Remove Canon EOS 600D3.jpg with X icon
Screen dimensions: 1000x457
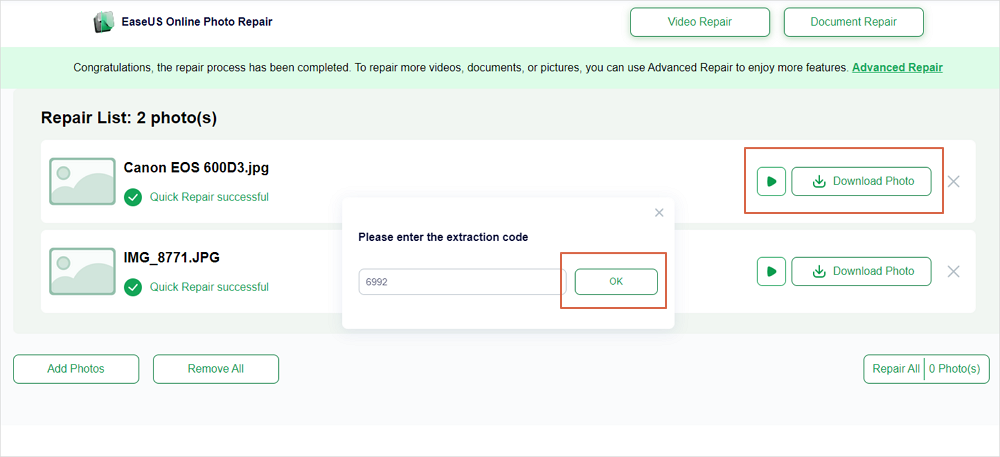[x=954, y=182]
